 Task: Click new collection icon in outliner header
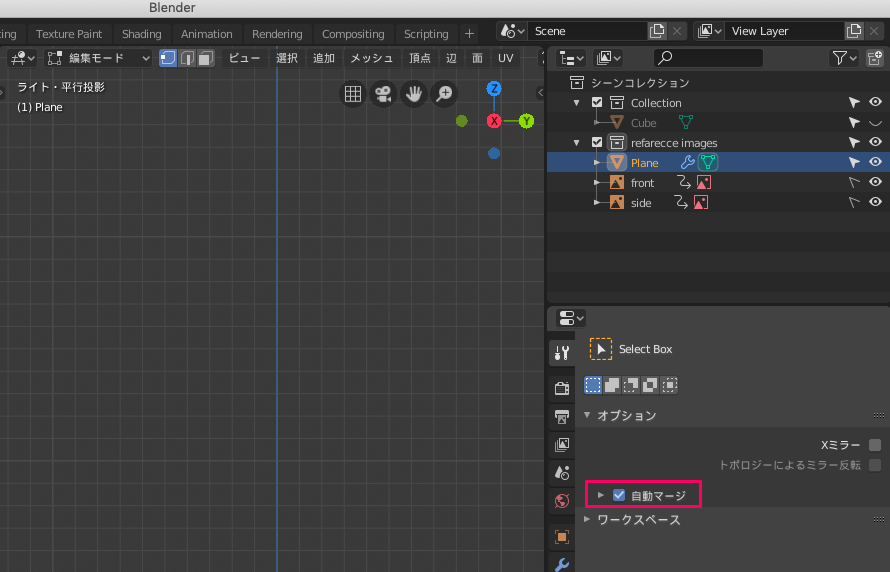coord(875,58)
